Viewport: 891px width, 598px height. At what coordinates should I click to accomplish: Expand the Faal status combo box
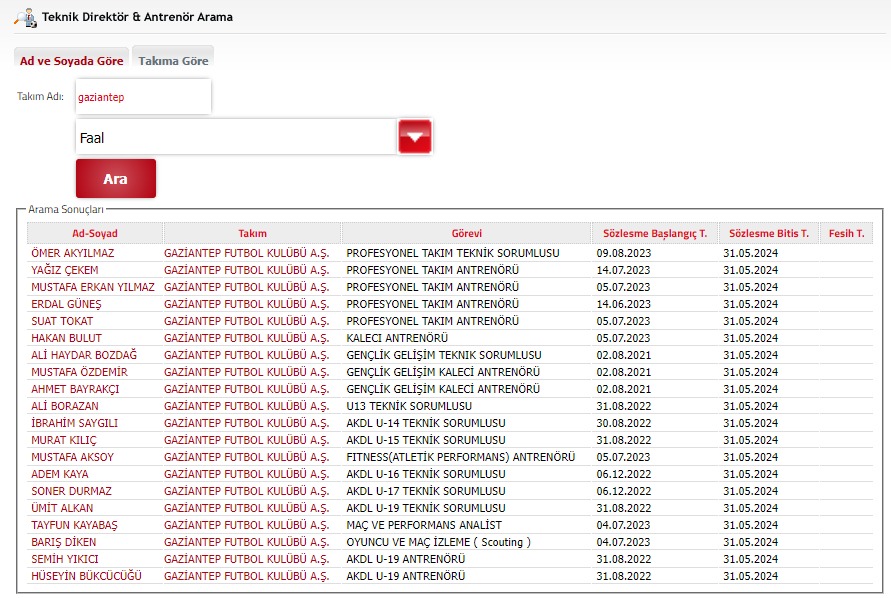pyautogui.click(x=236, y=138)
